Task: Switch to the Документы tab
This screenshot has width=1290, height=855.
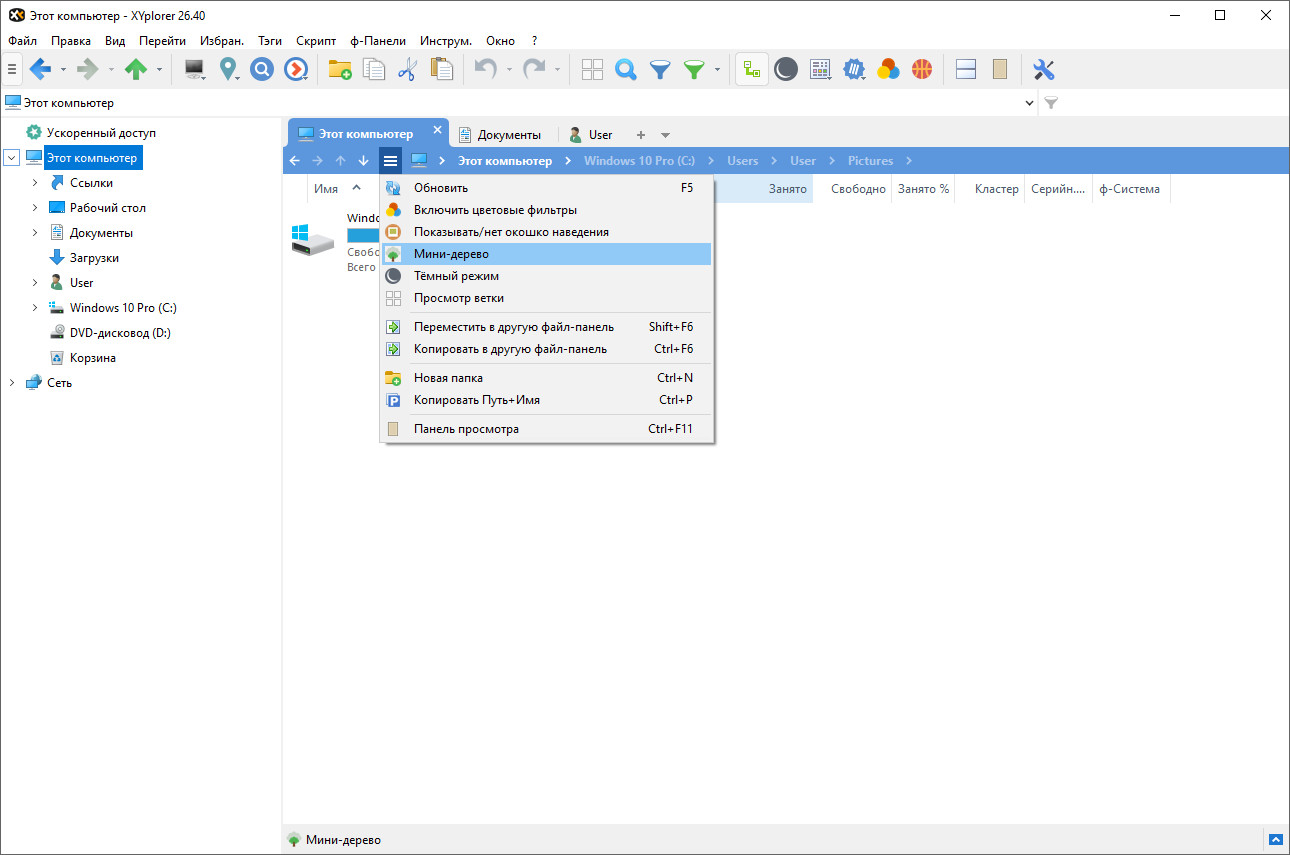Action: (499, 135)
